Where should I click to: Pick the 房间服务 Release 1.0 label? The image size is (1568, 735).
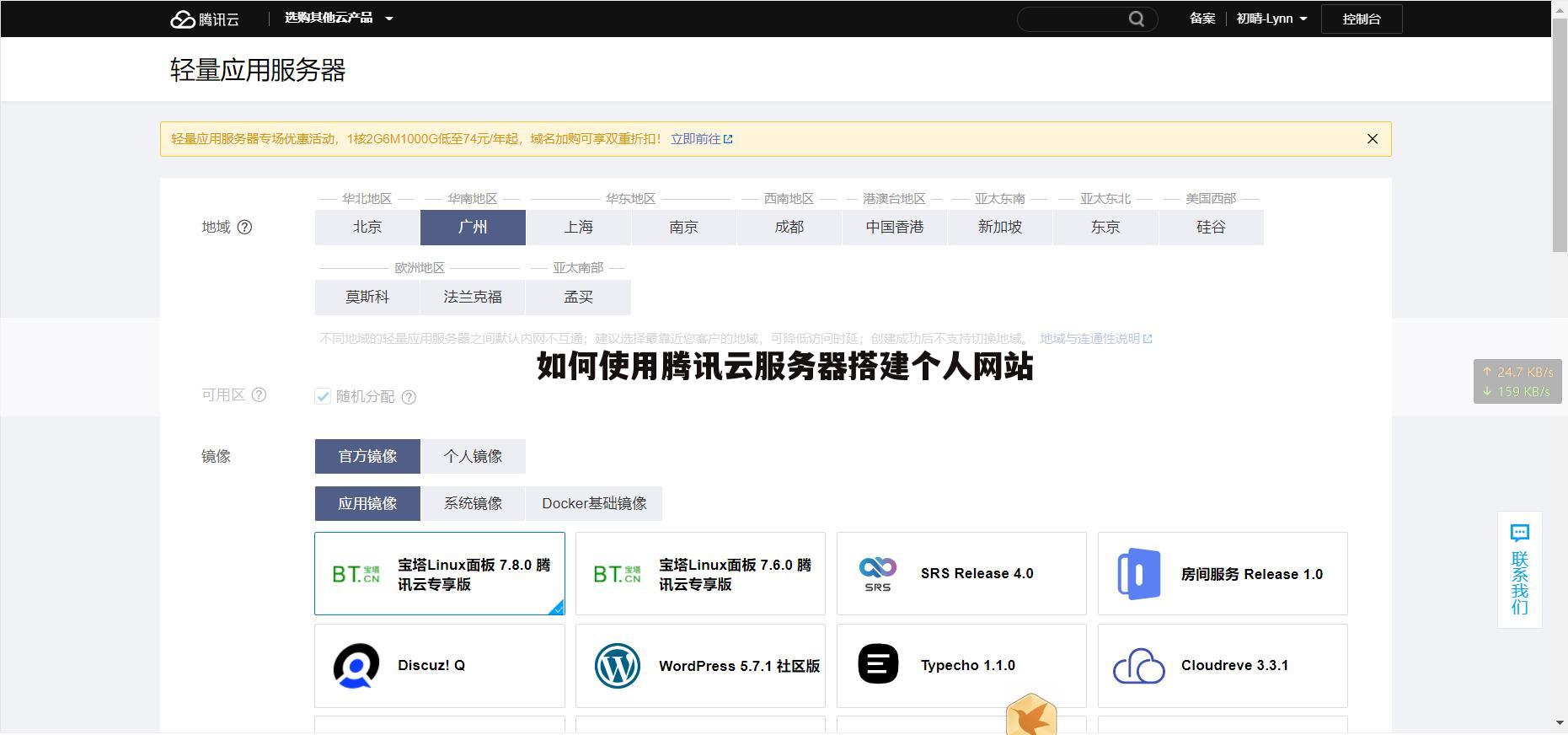pyautogui.click(x=1252, y=574)
